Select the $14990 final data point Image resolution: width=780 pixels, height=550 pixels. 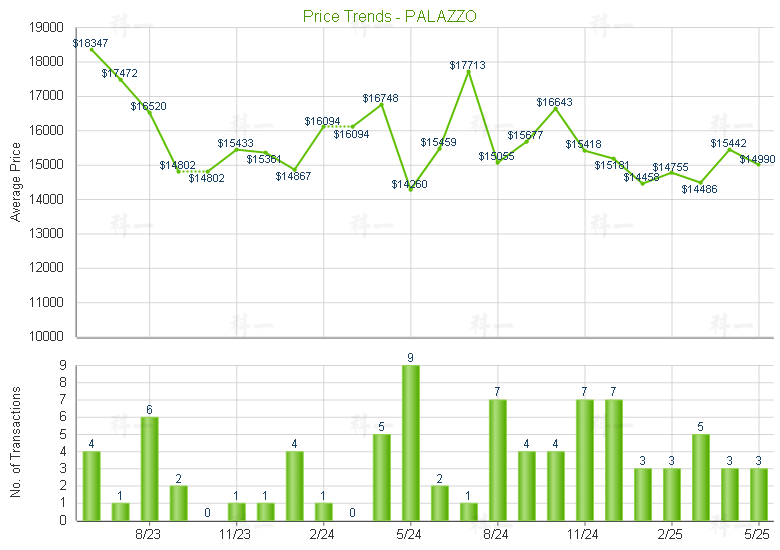click(x=759, y=164)
